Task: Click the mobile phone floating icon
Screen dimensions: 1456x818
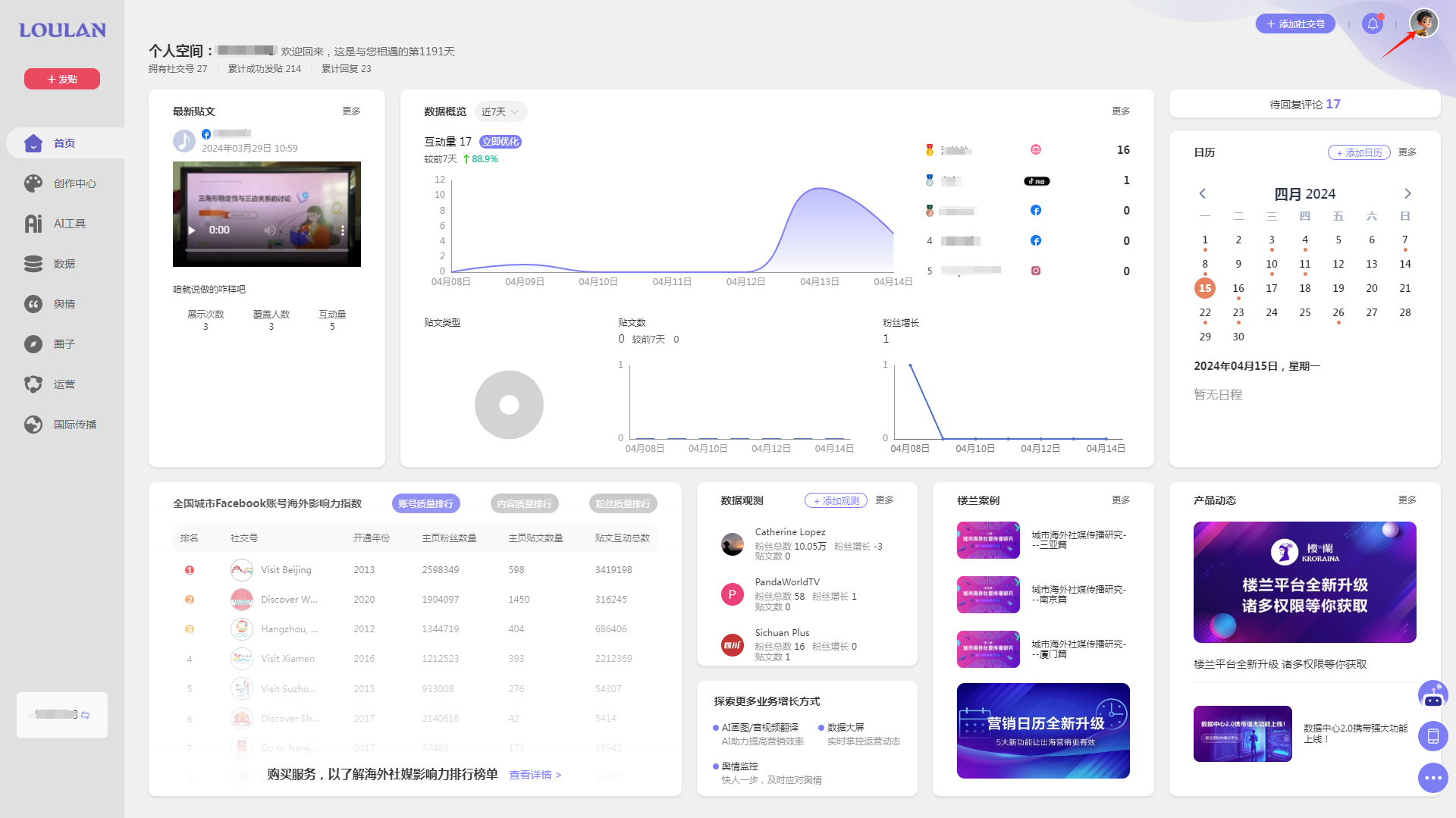Action: tap(1432, 736)
